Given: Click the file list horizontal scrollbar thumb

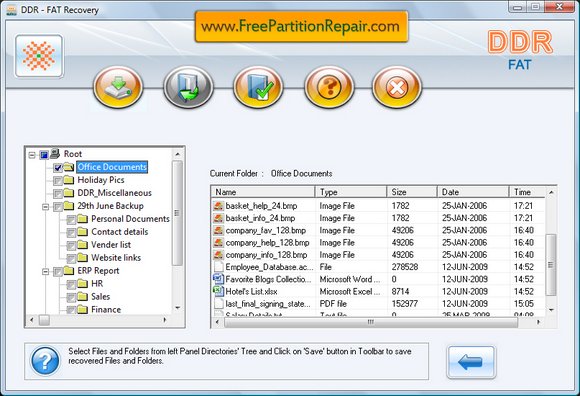Looking at the screenshot, I should point(371,322).
